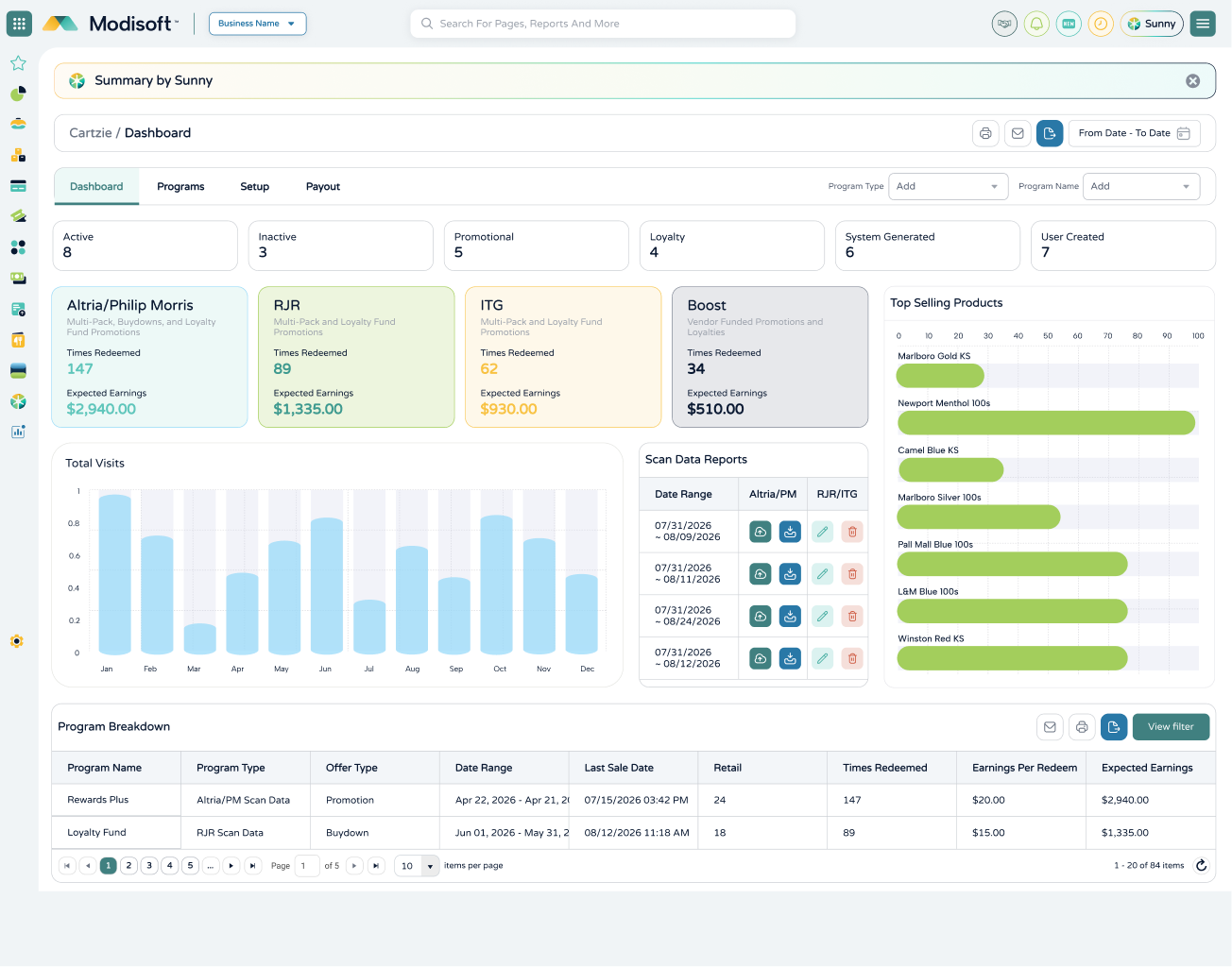Open the Business Name dropdown

pos(258,24)
